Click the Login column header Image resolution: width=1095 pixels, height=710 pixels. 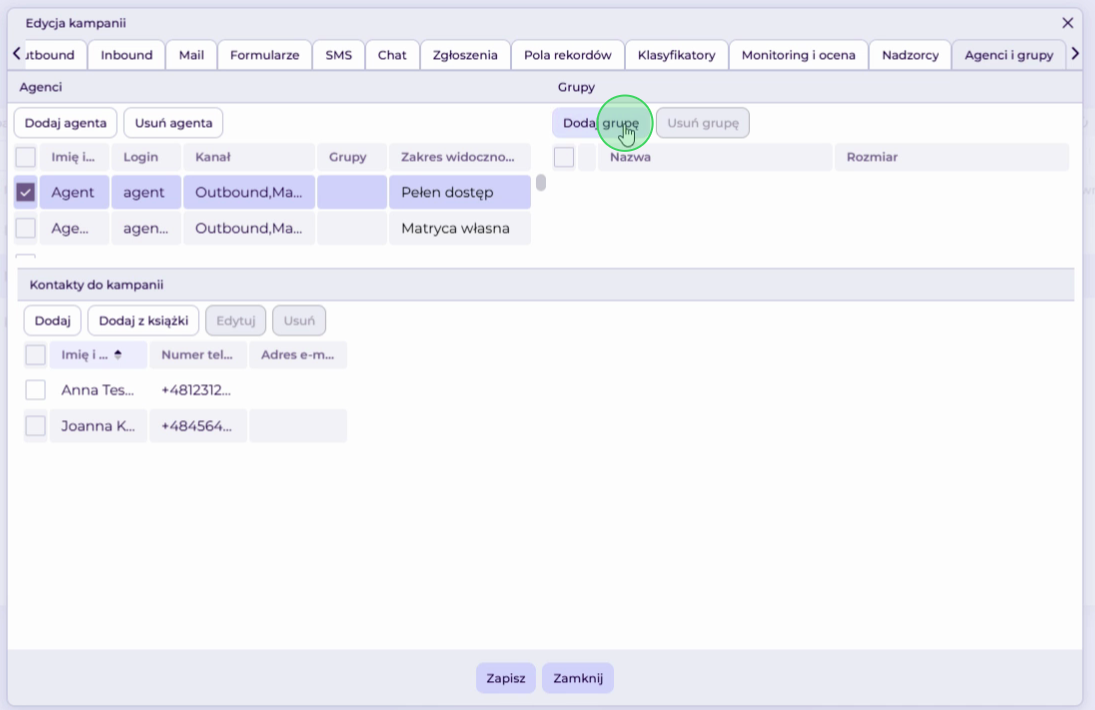(145, 157)
